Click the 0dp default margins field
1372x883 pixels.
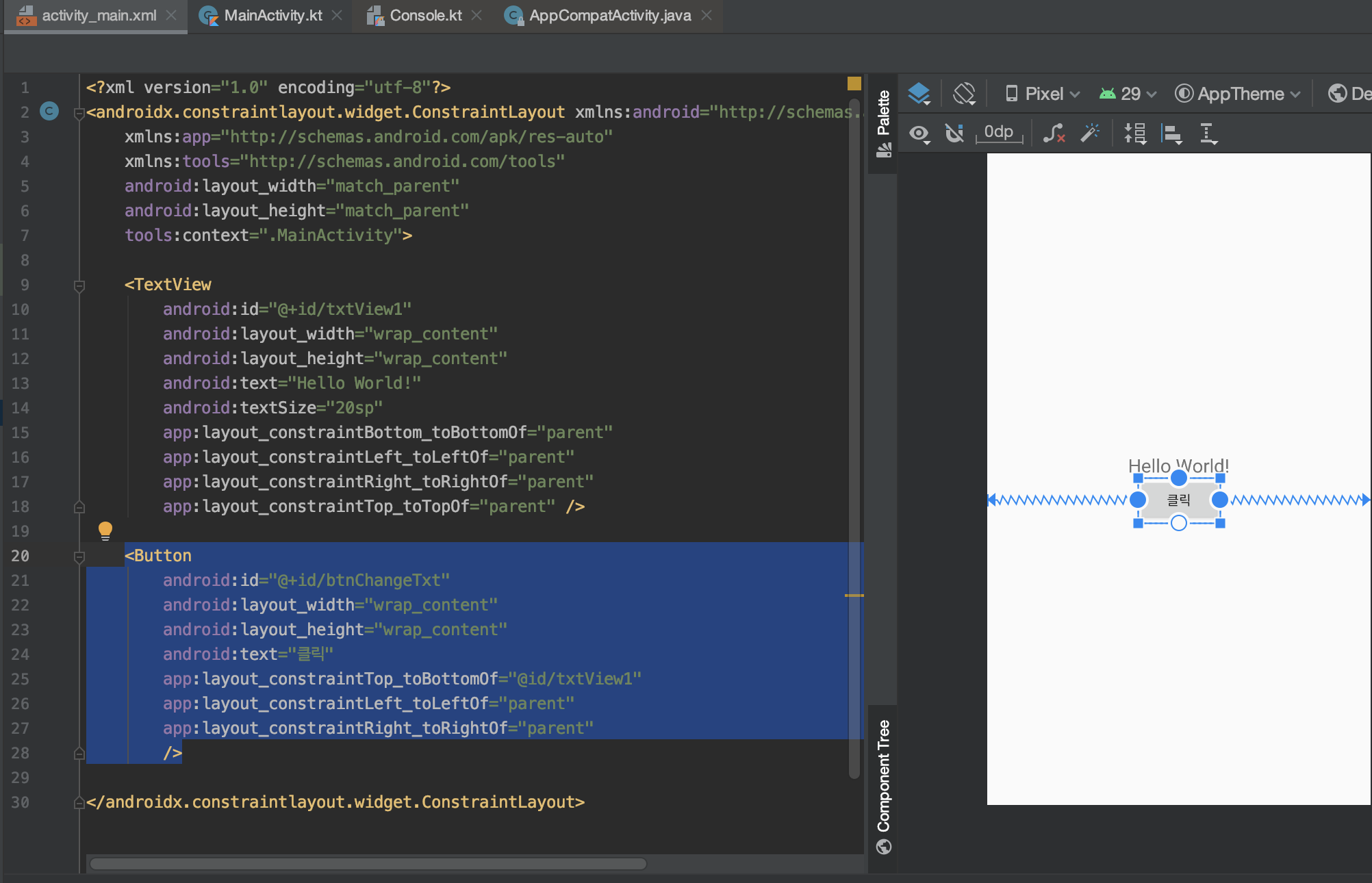click(x=999, y=131)
